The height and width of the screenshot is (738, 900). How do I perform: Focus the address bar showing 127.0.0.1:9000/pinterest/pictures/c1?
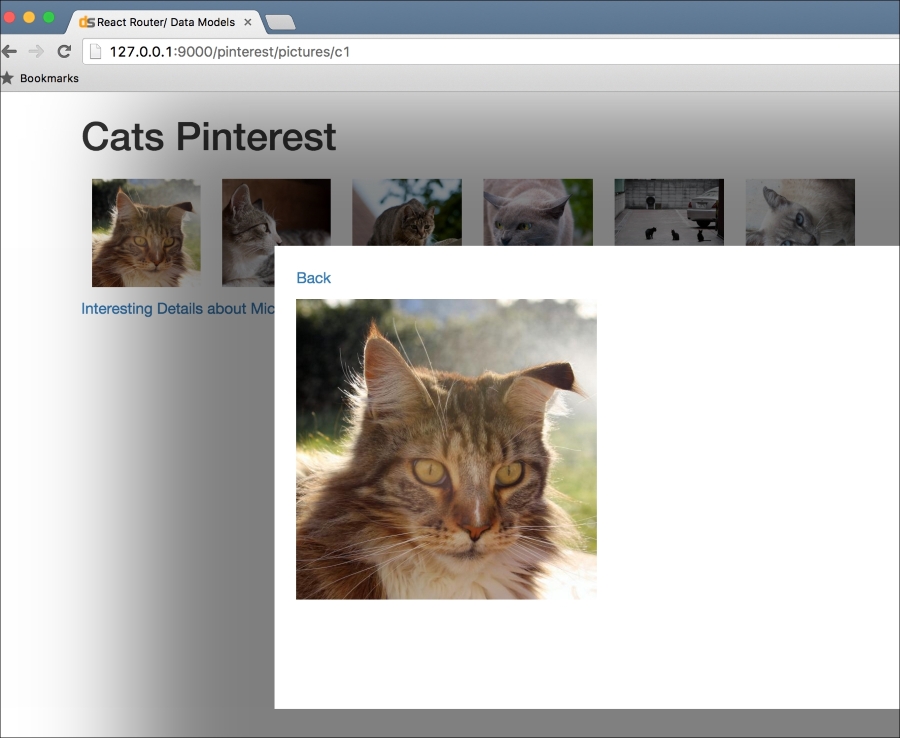[x=491, y=52]
